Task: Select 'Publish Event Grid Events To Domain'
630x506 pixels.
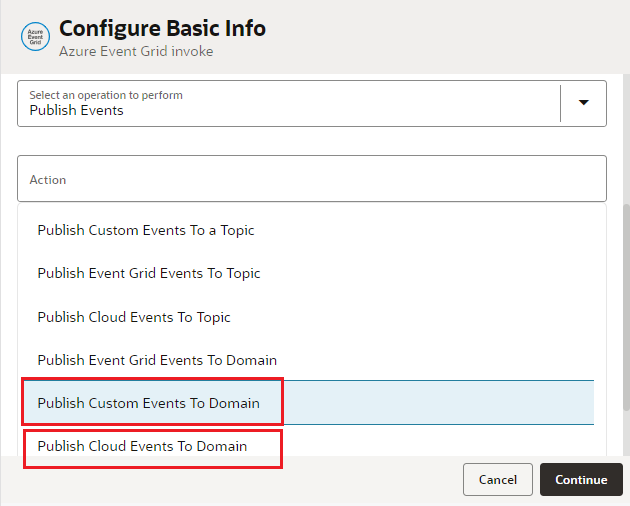Action: 157,360
